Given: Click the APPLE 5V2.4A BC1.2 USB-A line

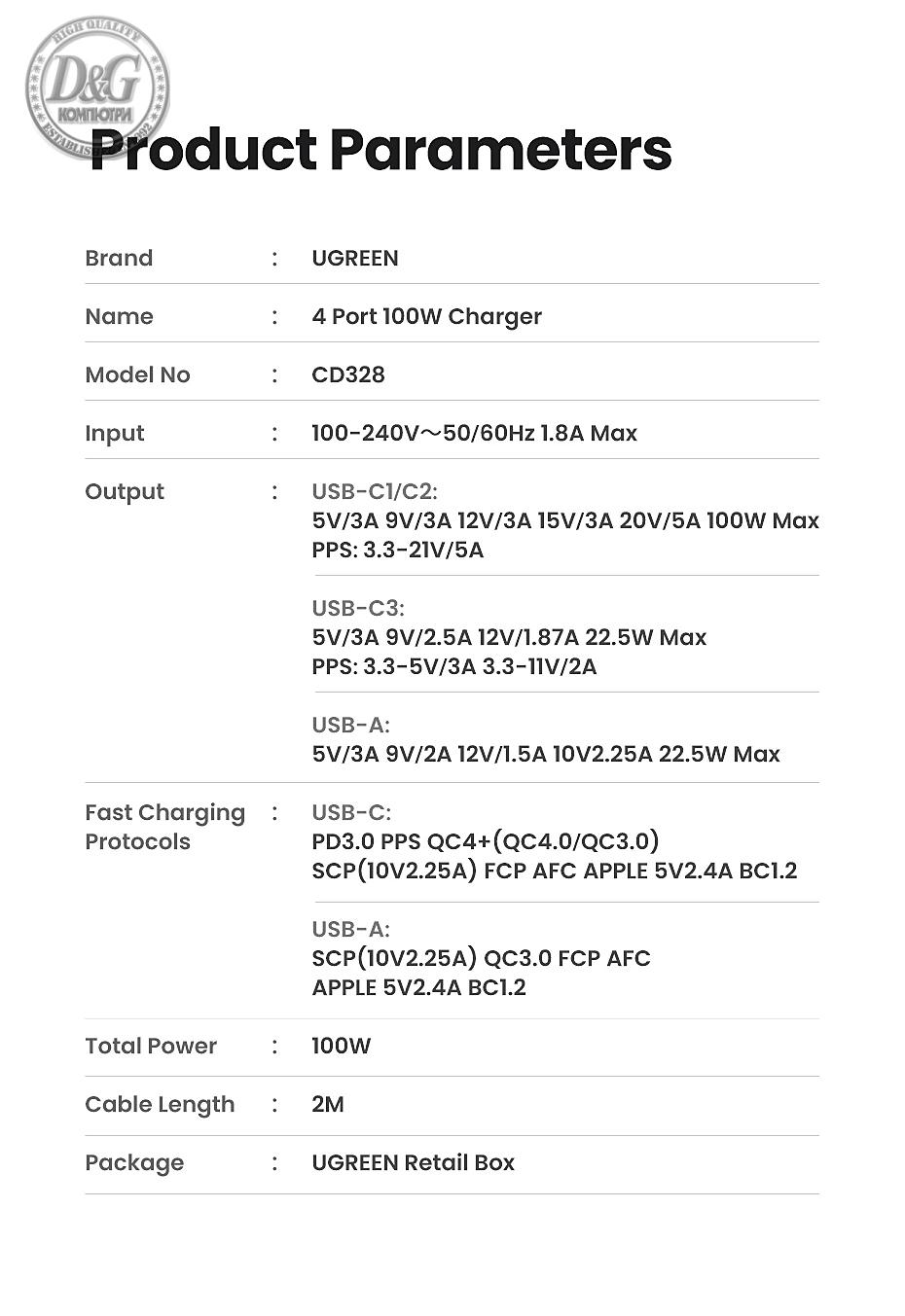Looking at the screenshot, I should pyautogui.click(x=418, y=988).
